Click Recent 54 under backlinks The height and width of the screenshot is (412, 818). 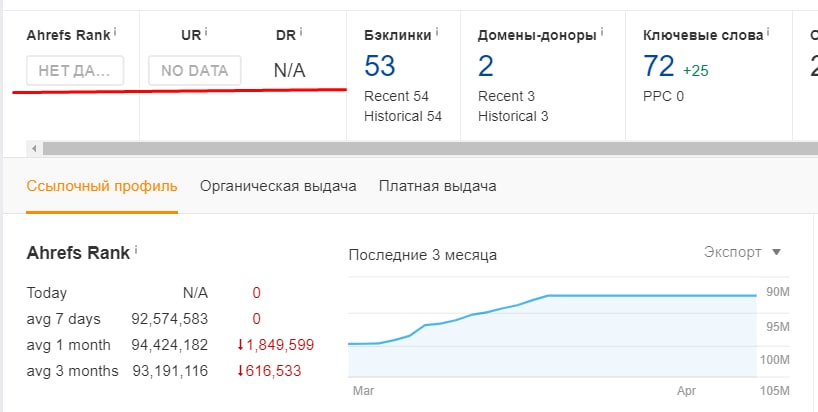396,96
